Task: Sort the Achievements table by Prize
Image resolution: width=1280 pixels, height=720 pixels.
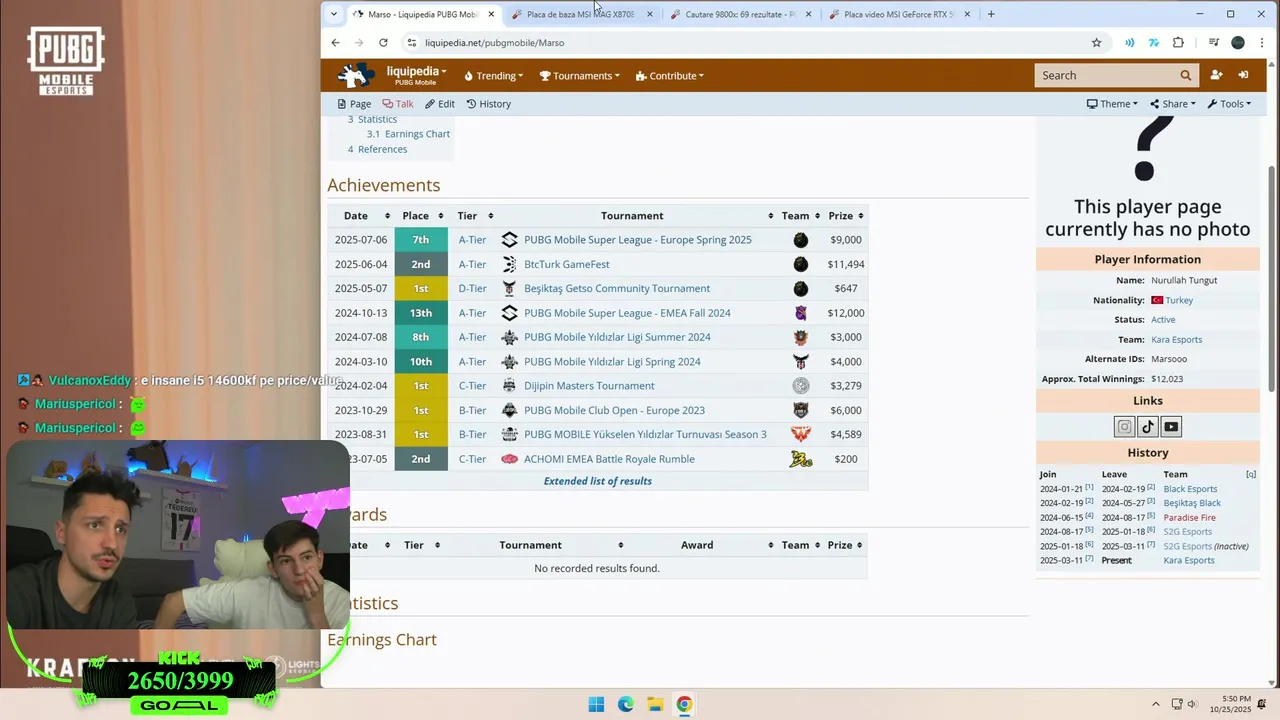Action: point(861,216)
